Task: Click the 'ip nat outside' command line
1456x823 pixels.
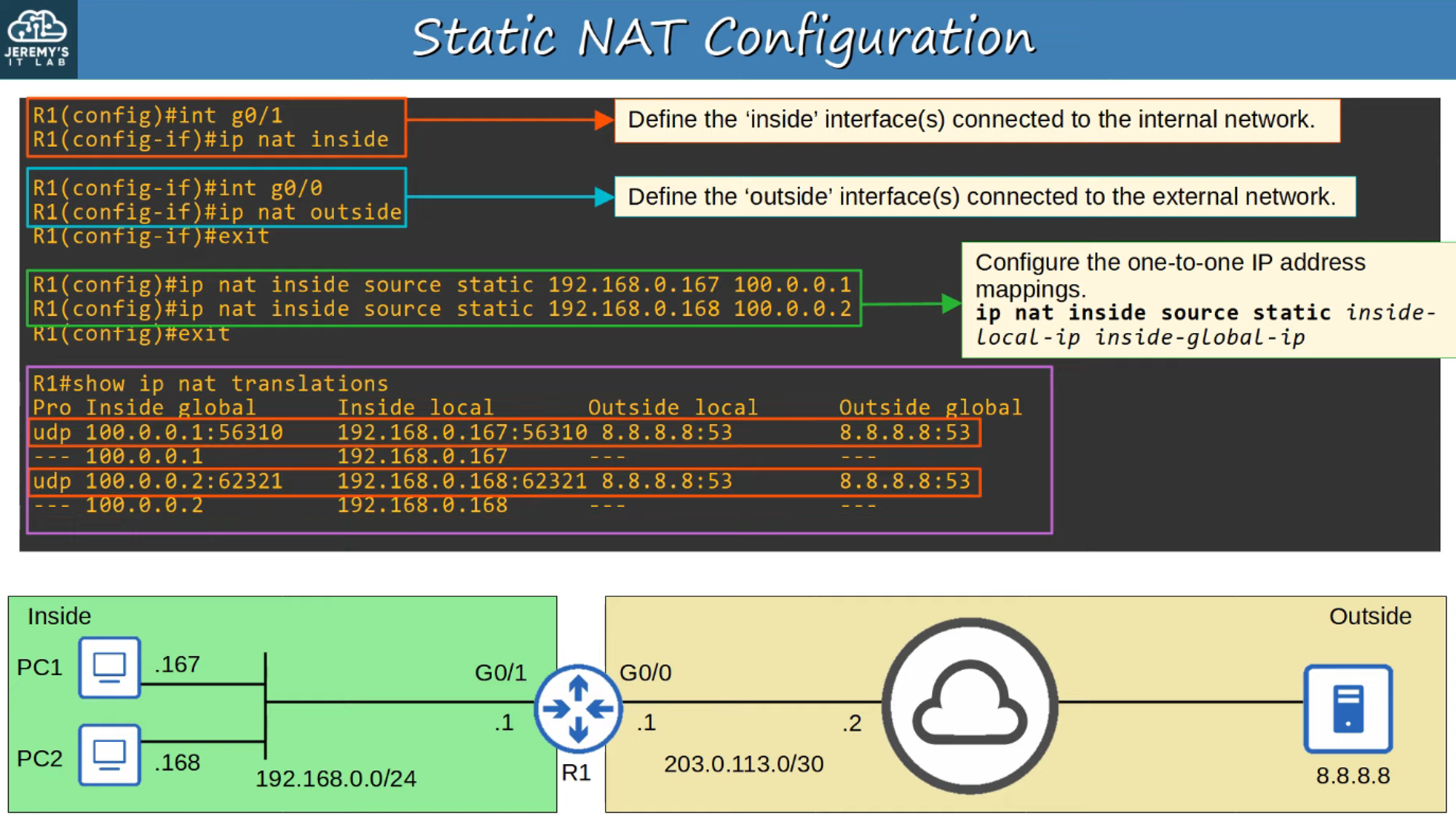Action: 217,213
